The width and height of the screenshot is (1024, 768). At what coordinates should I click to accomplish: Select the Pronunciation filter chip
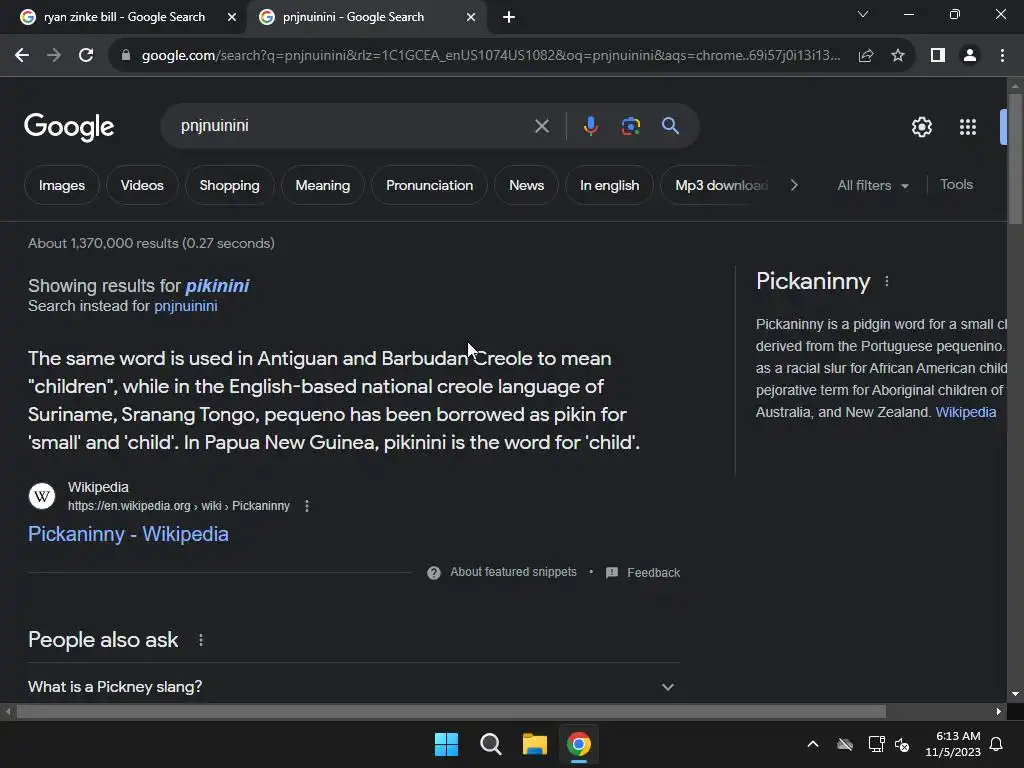click(x=429, y=185)
